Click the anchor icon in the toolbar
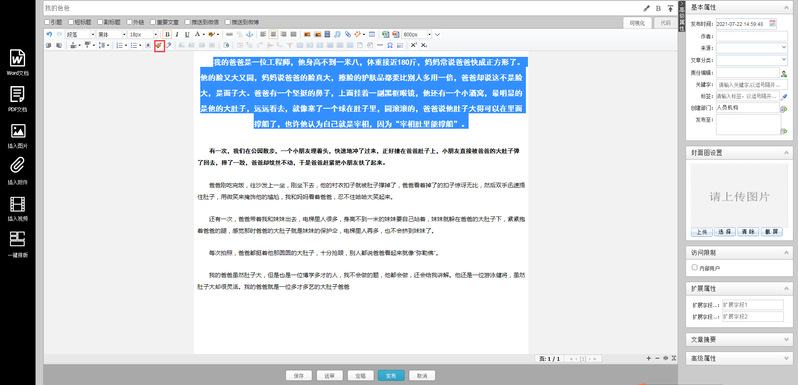The width and height of the screenshot is (798, 385). 249,35
